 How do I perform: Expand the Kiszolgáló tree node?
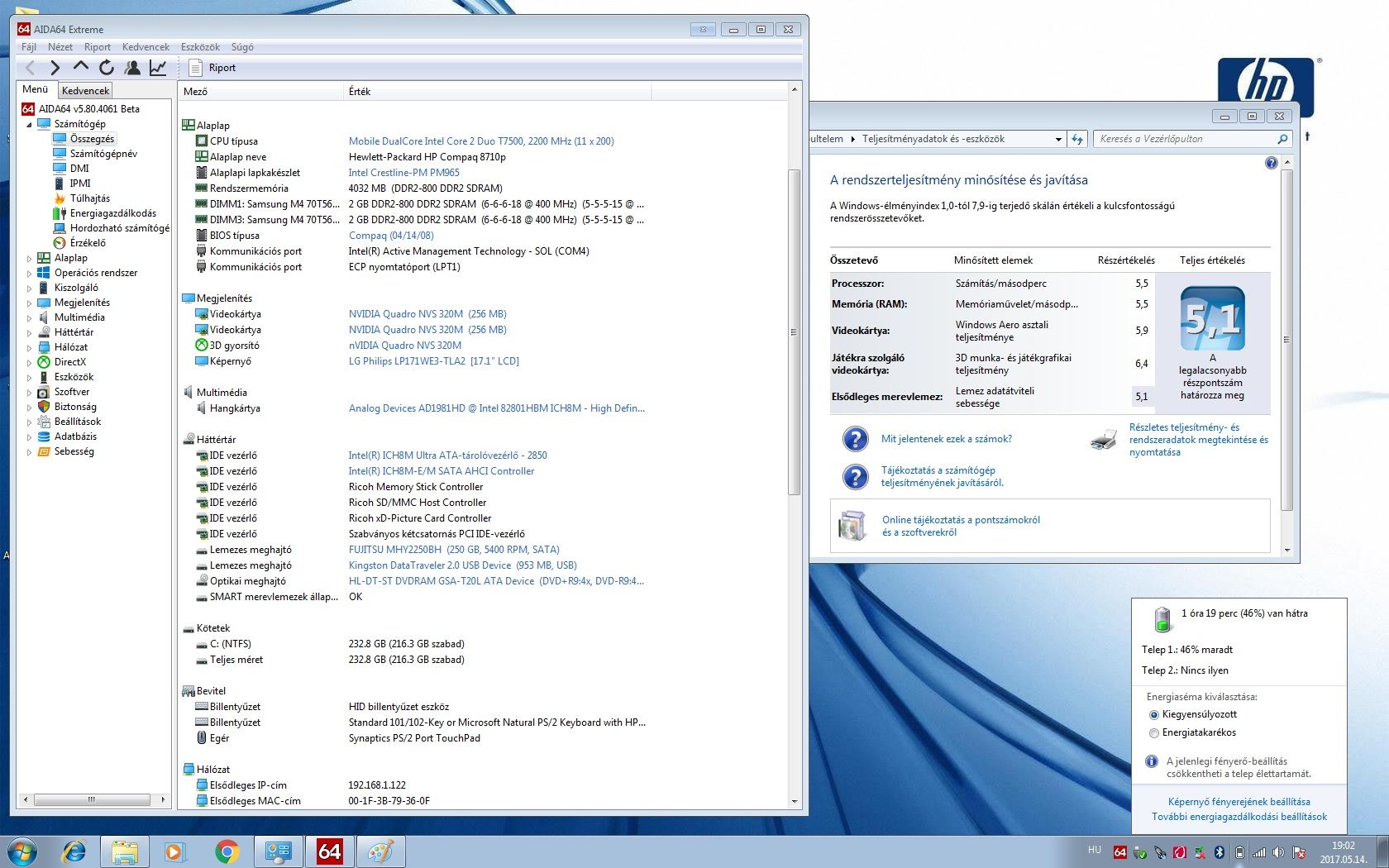pos(29,288)
